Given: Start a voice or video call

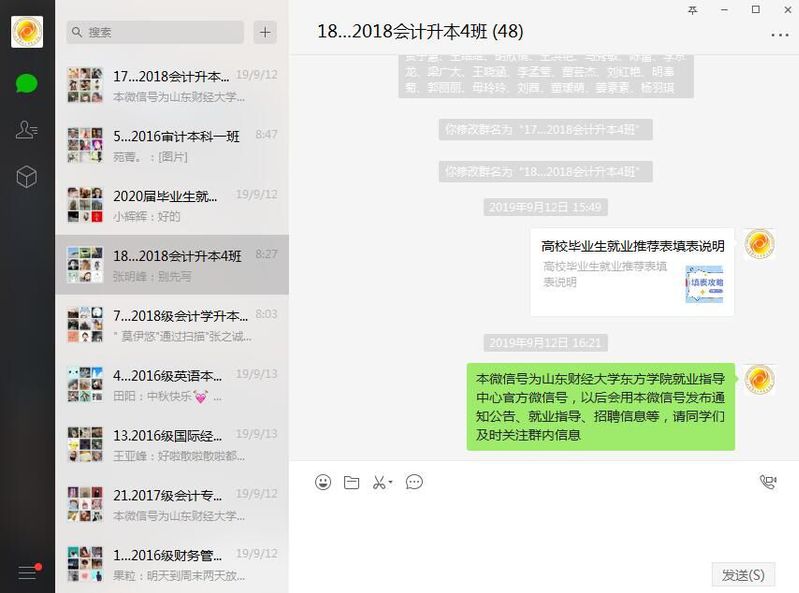Looking at the screenshot, I should point(768,482).
